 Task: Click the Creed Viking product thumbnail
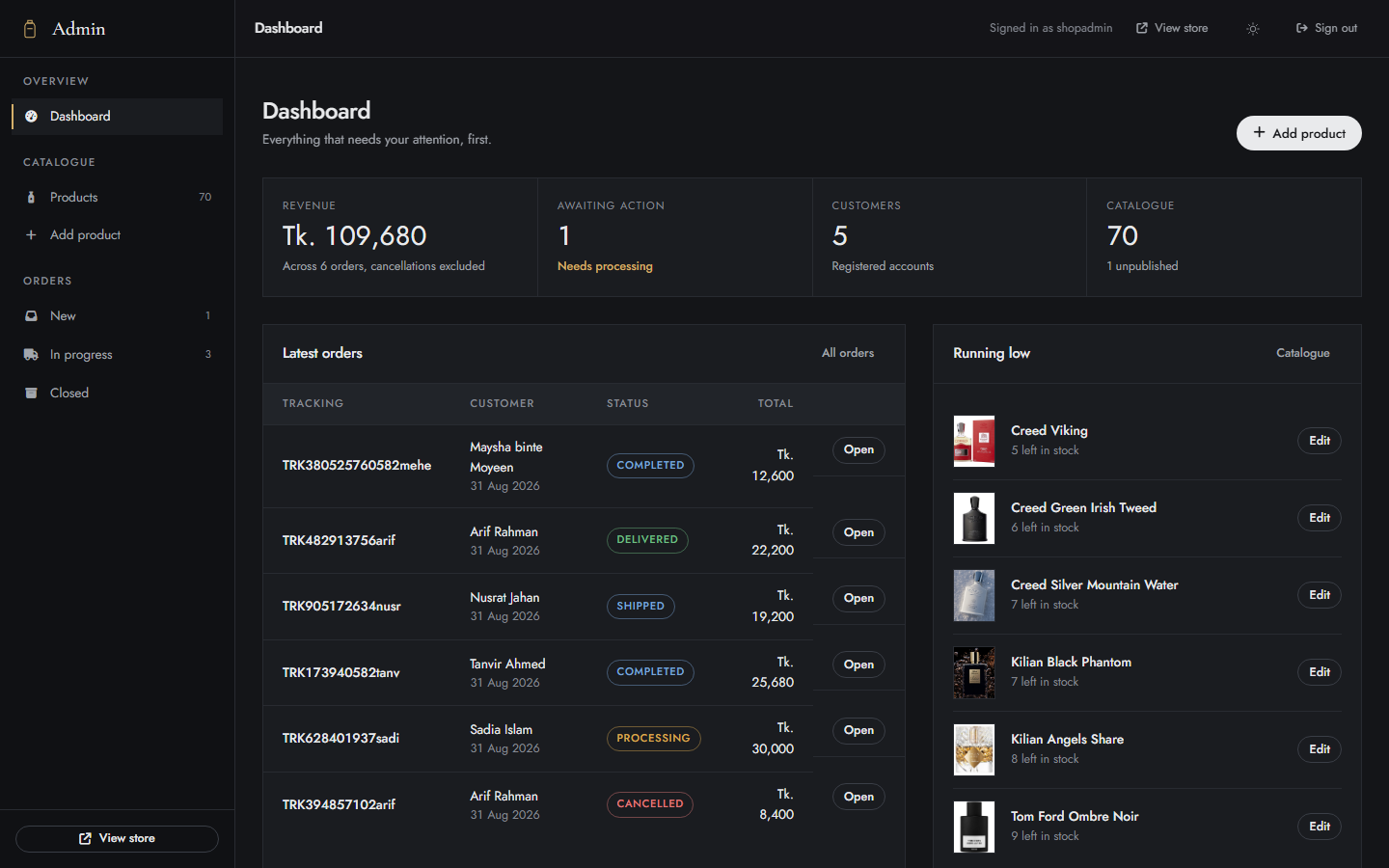(974, 441)
